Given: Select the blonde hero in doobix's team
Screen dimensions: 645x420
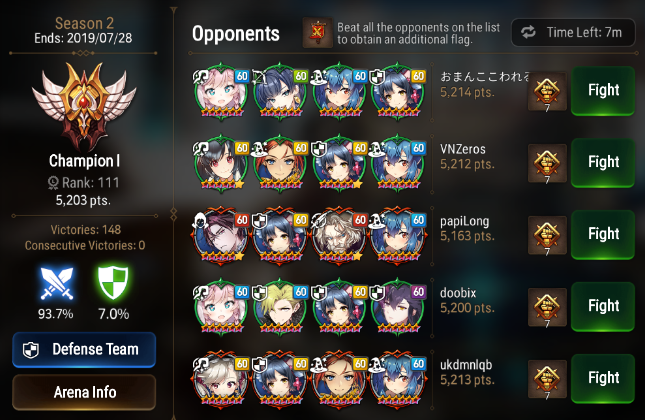Looking at the screenshot, I should (x=280, y=307).
